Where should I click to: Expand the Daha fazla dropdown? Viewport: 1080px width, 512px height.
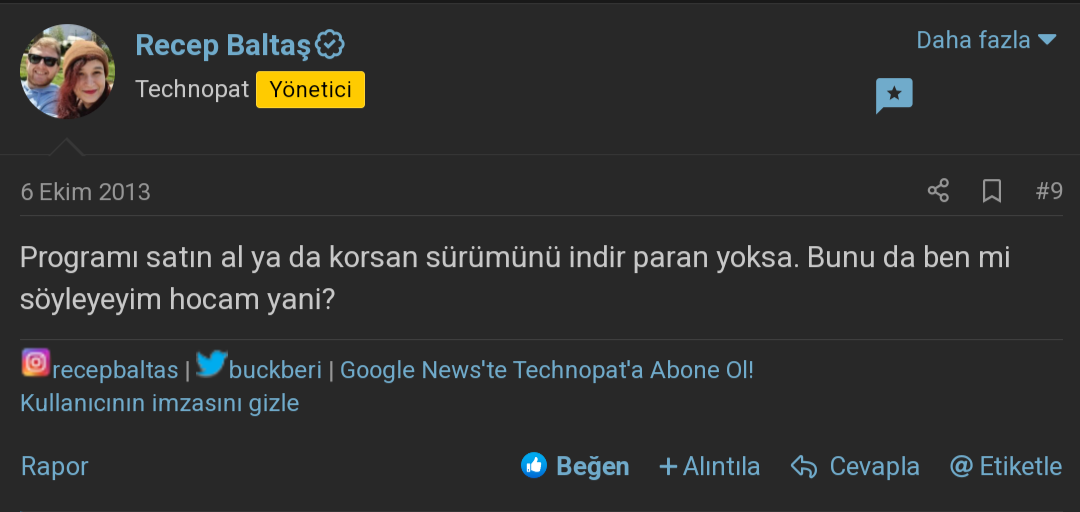pyautogui.click(x=986, y=40)
